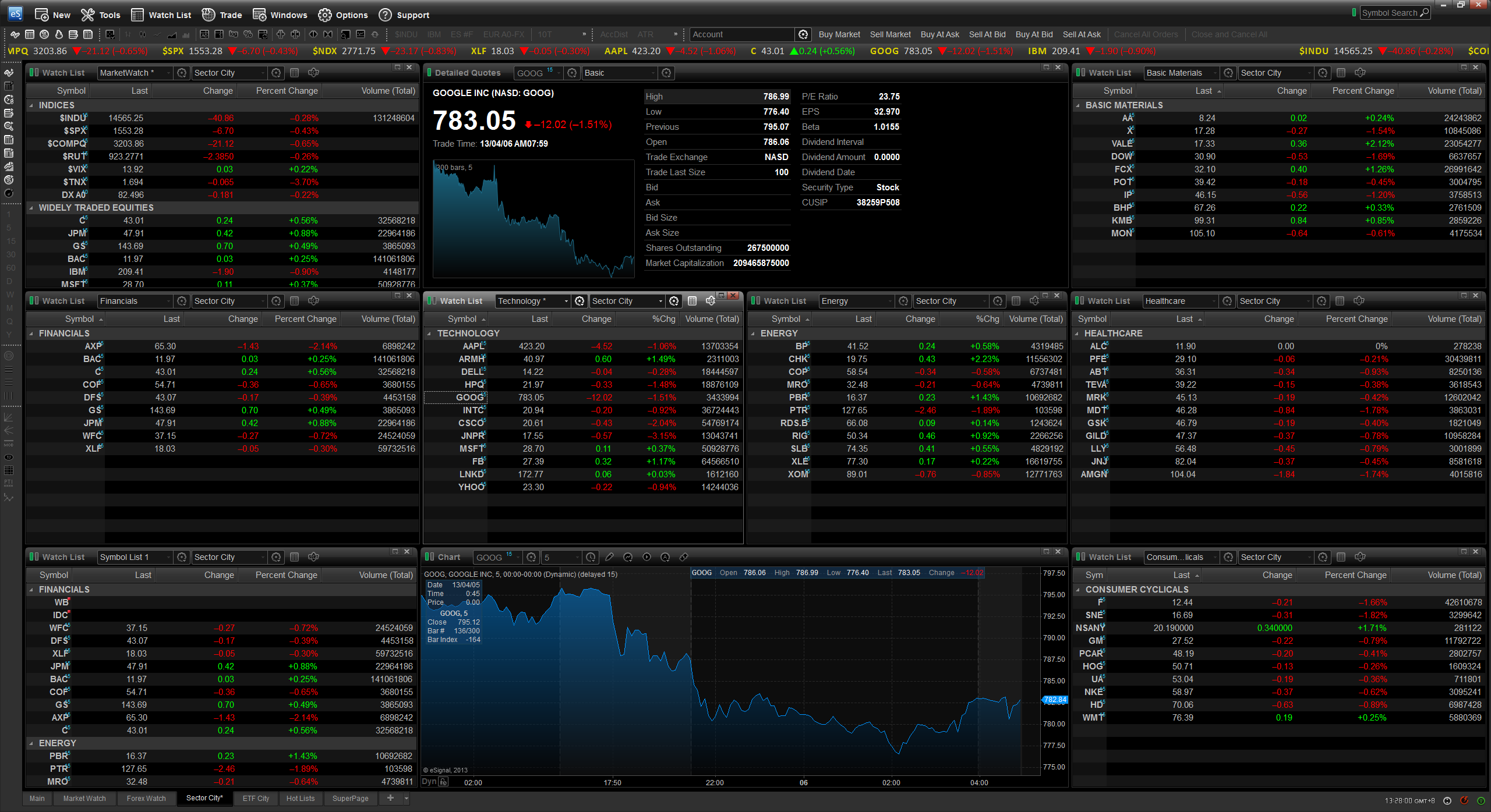Click the Buy Market button
Screen dimensions: 1491x812
pyautogui.click(x=839, y=34)
